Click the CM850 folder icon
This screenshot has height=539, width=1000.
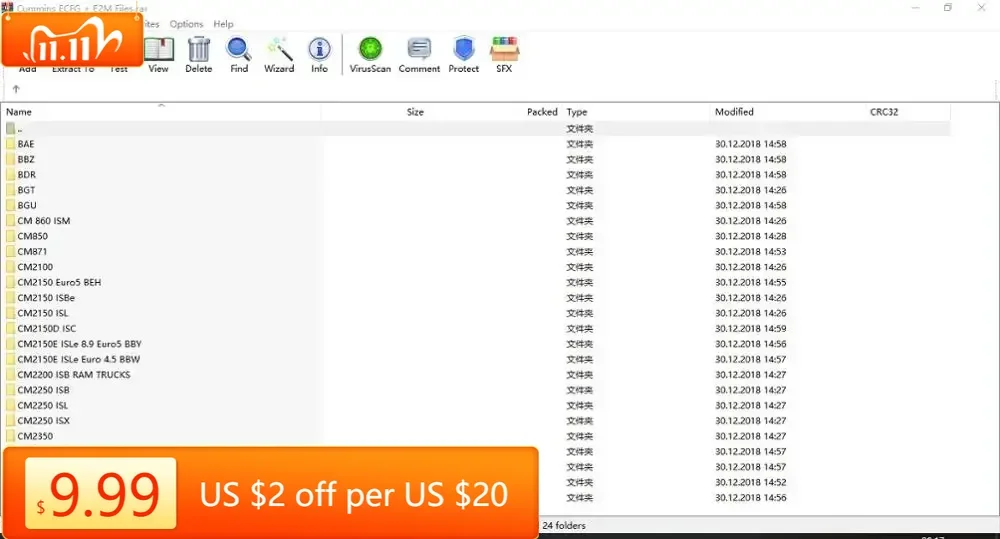coord(10,236)
